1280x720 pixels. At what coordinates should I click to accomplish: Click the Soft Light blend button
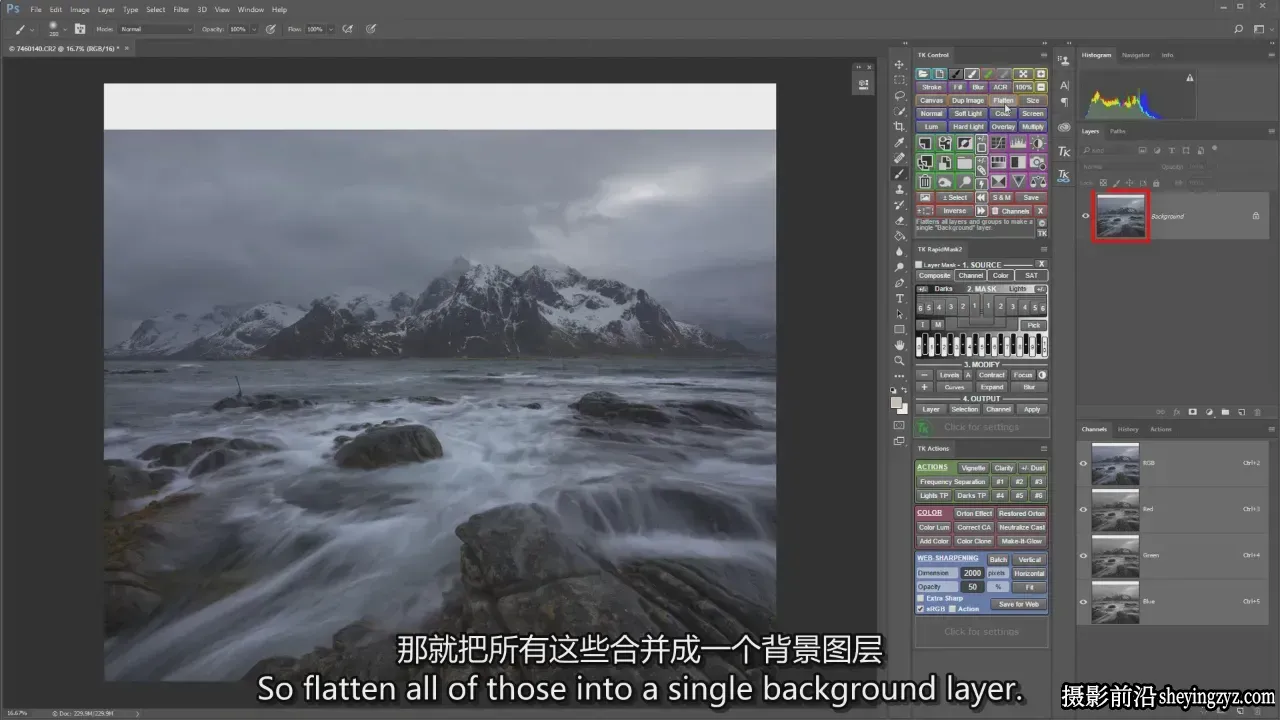point(968,113)
